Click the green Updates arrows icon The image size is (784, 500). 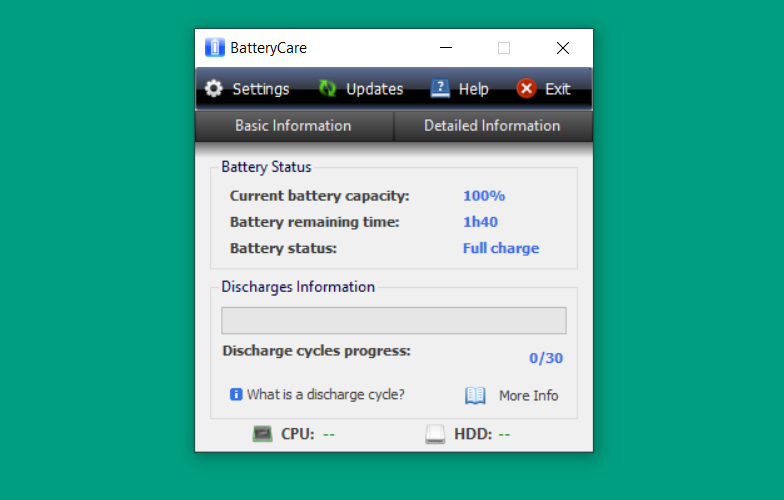click(x=328, y=88)
